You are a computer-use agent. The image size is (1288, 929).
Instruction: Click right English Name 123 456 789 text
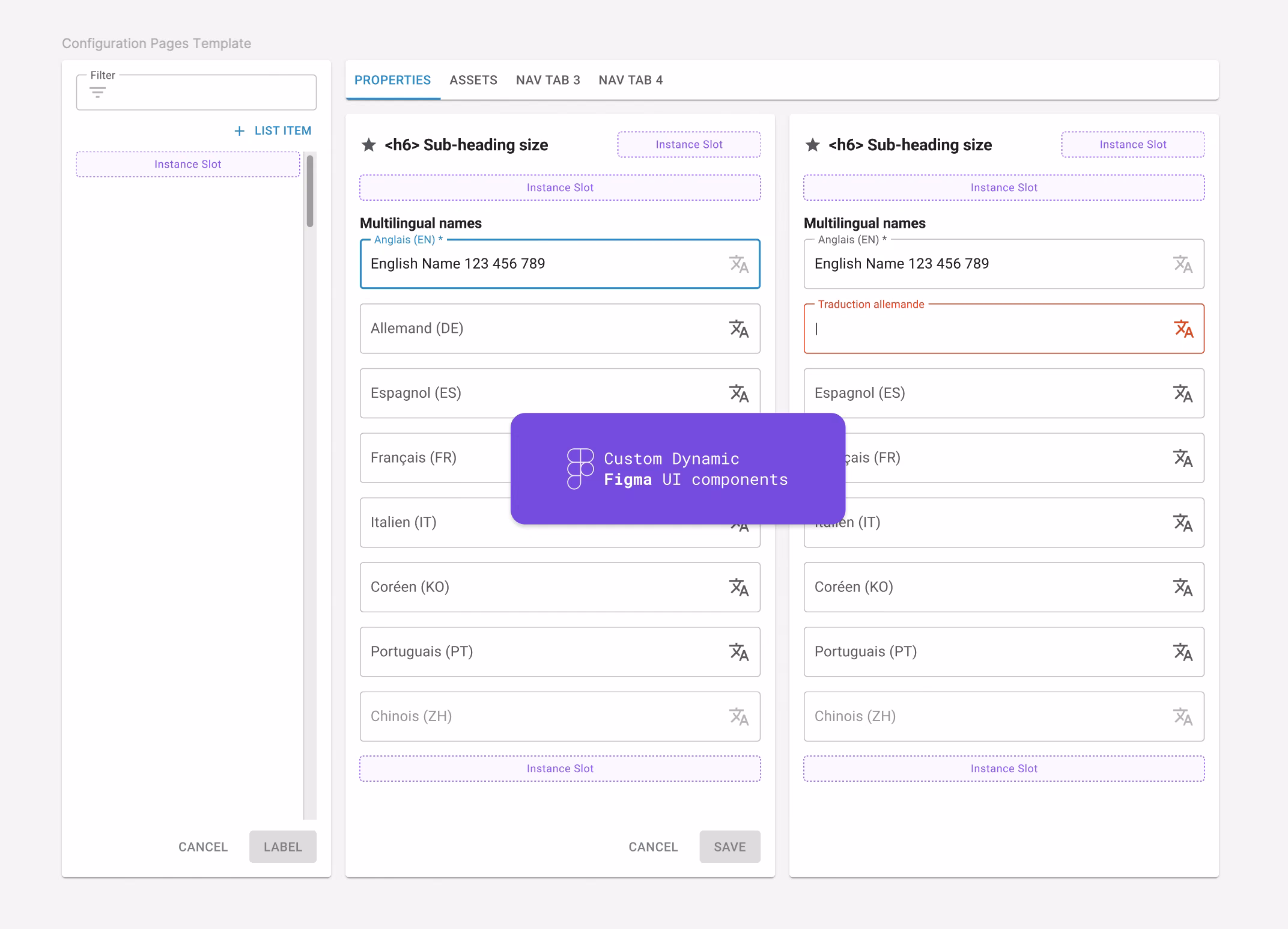pos(902,264)
